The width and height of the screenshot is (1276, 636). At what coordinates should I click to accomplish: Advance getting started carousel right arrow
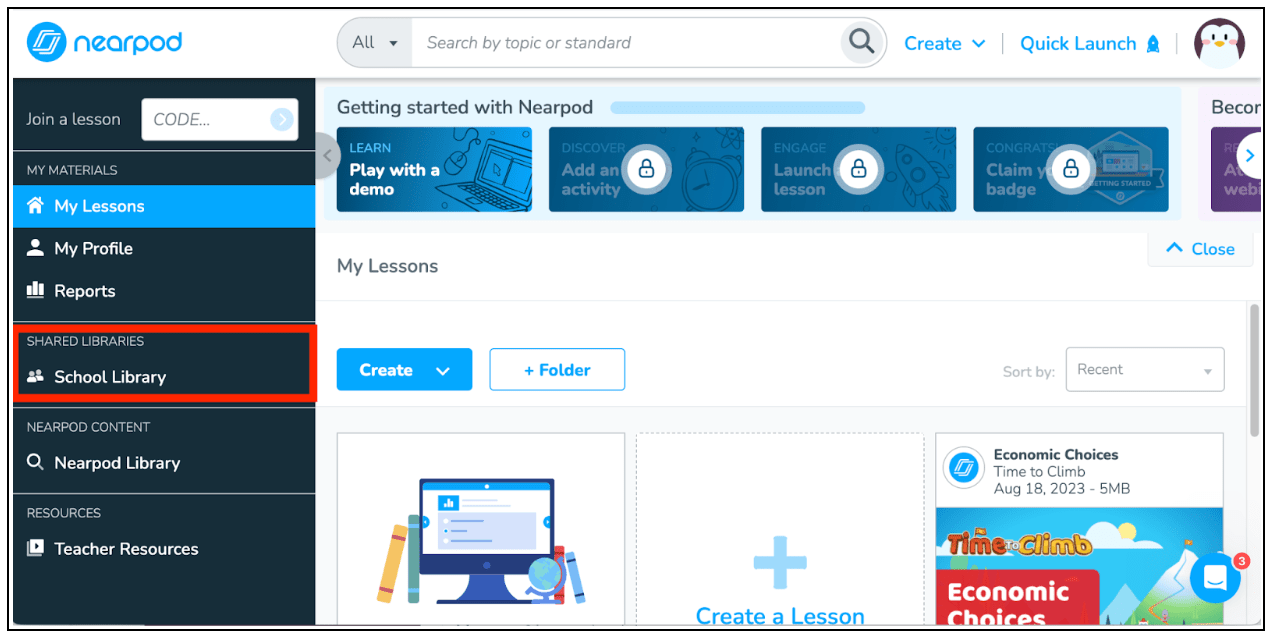1250,156
